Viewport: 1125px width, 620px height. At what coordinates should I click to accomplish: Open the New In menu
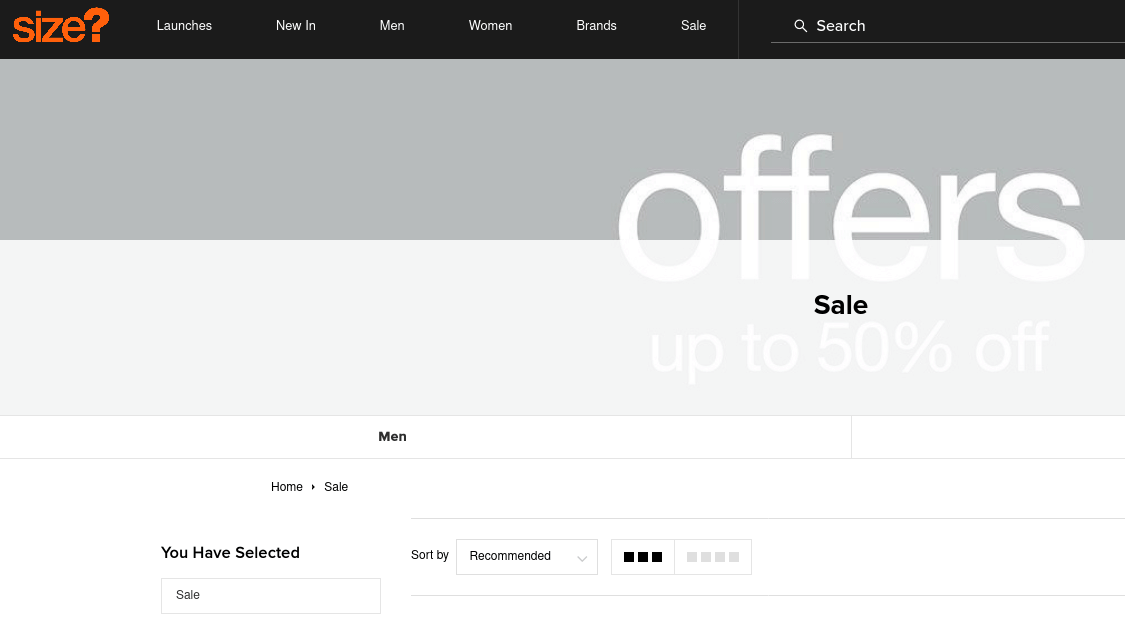(x=295, y=26)
